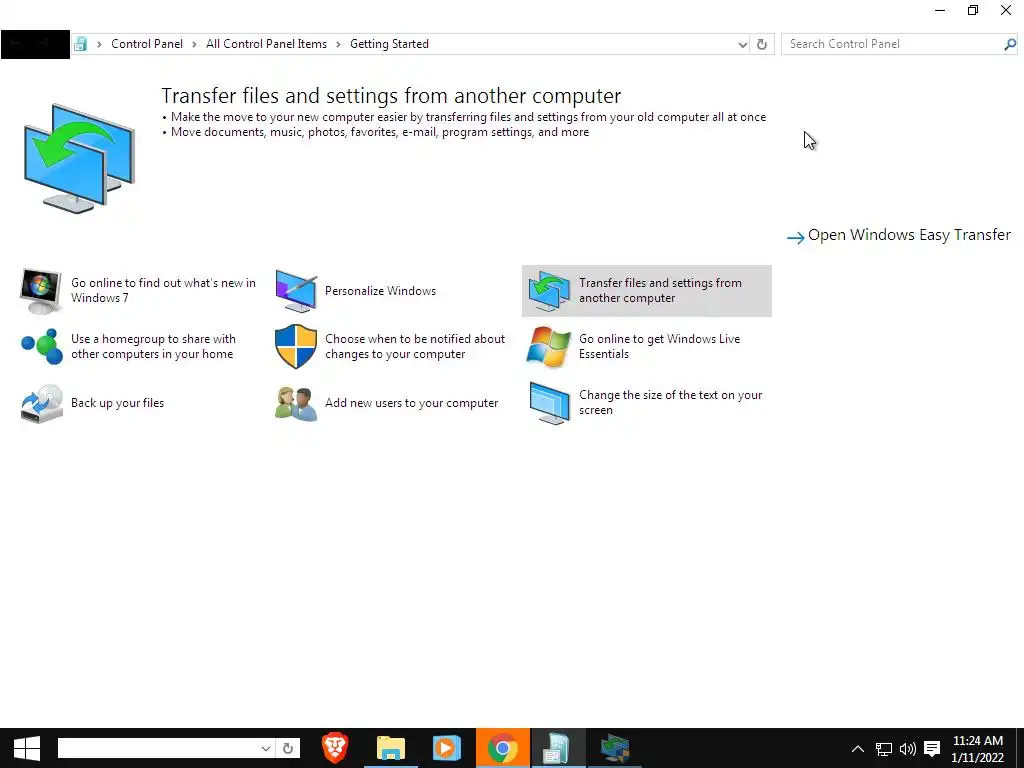The height and width of the screenshot is (768, 1024).
Task: Open the network tray icon
Action: point(884,749)
